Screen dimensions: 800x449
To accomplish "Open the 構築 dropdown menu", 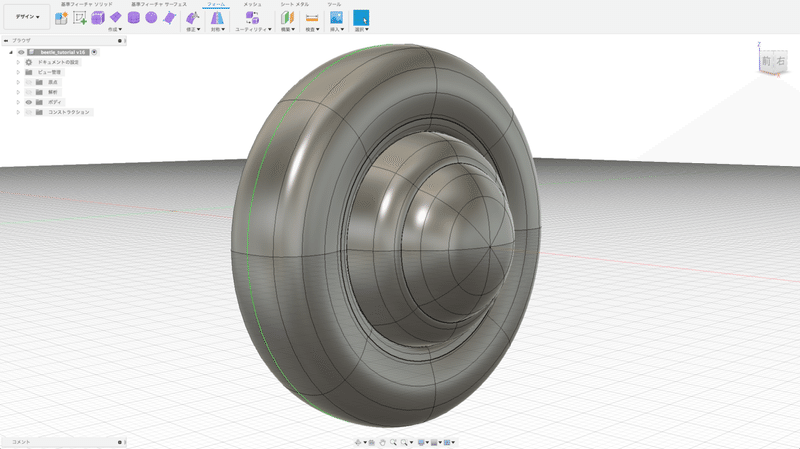I will pyautogui.click(x=288, y=30).
